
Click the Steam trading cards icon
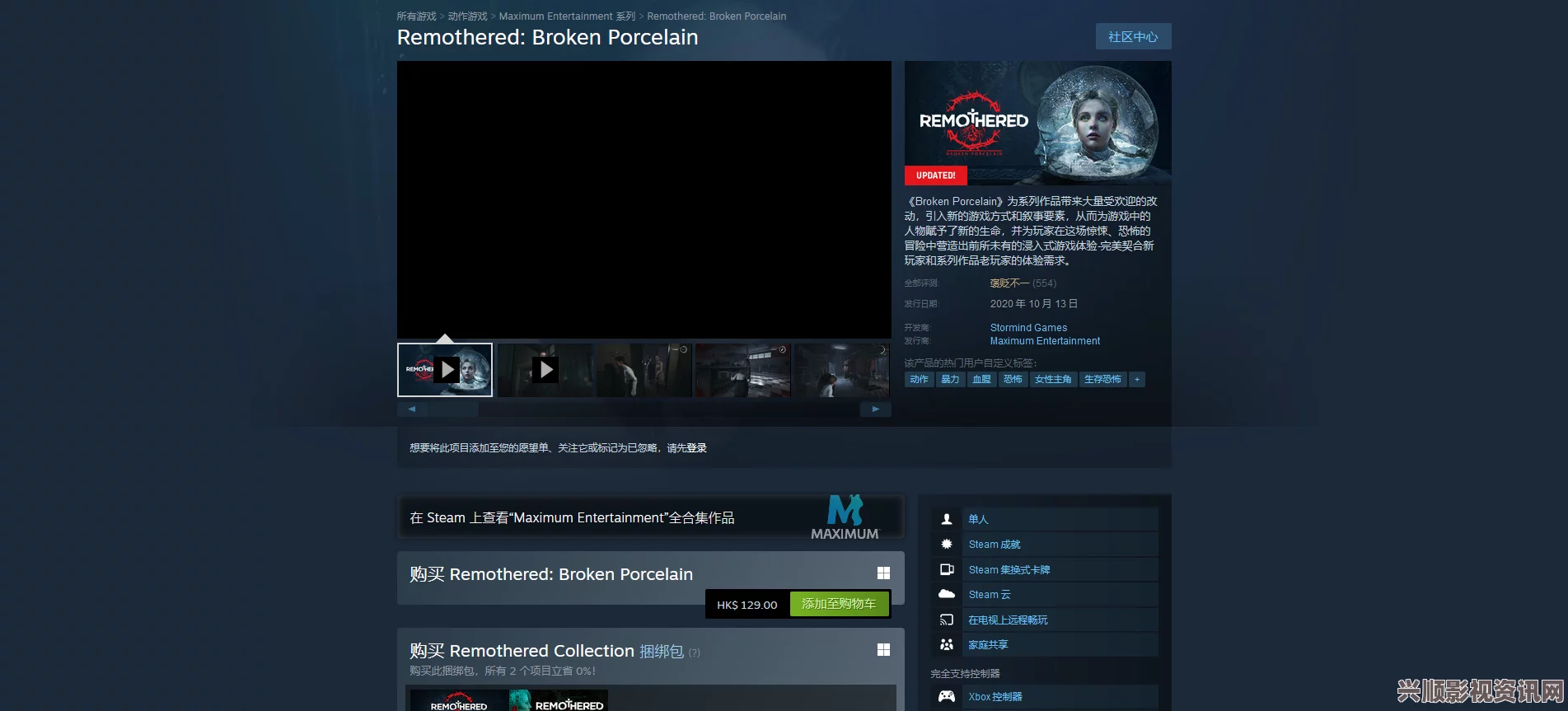(x=947, y=569)
